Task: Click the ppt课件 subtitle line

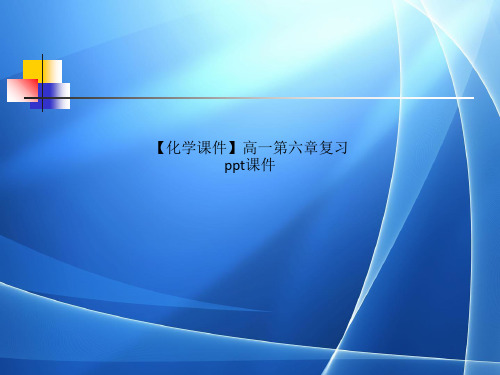Action: click(250, 165)
